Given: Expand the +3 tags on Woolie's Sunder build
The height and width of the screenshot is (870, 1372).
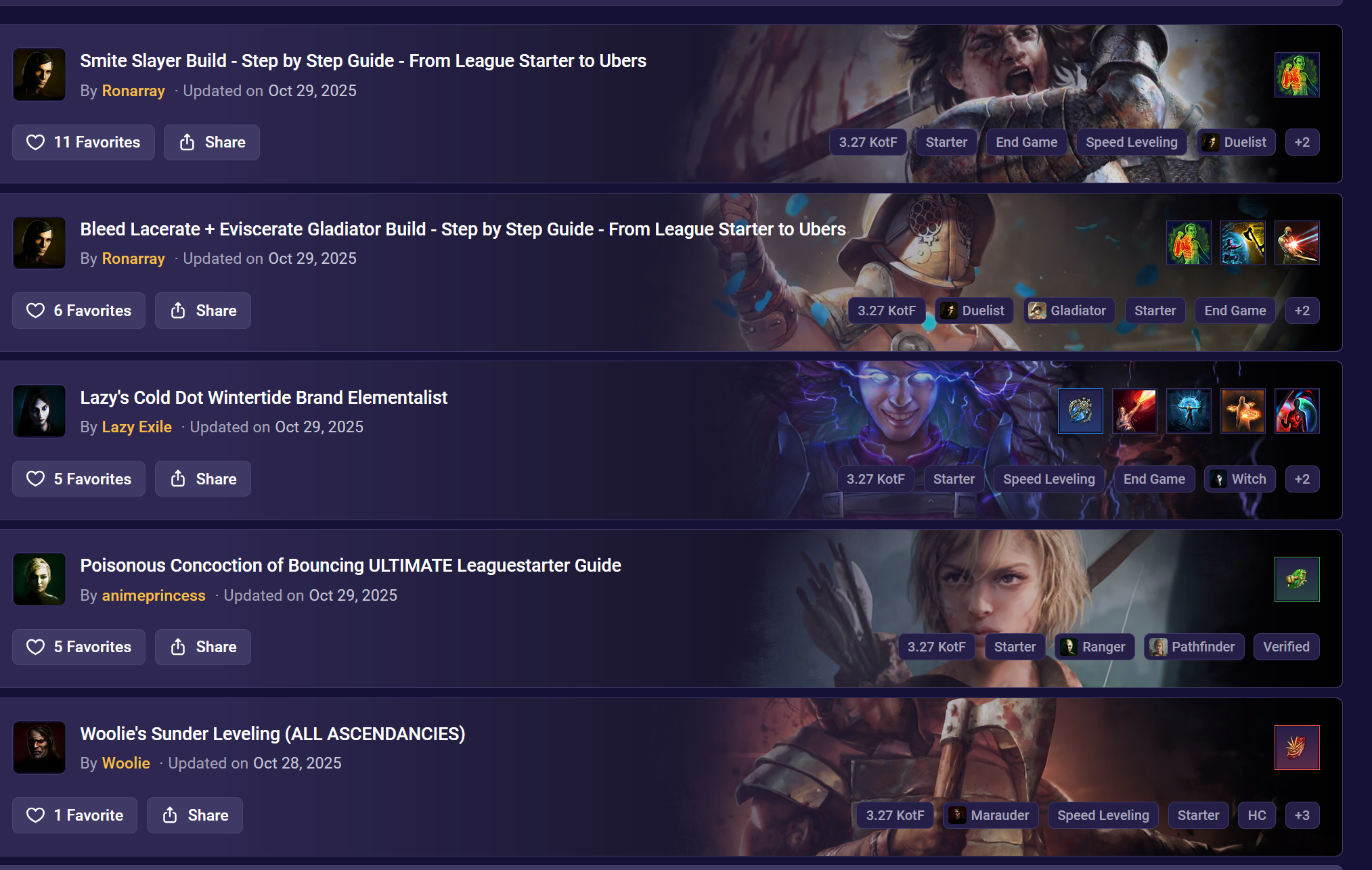Looking at the screenshot, I should click(x=1302, y=815).
